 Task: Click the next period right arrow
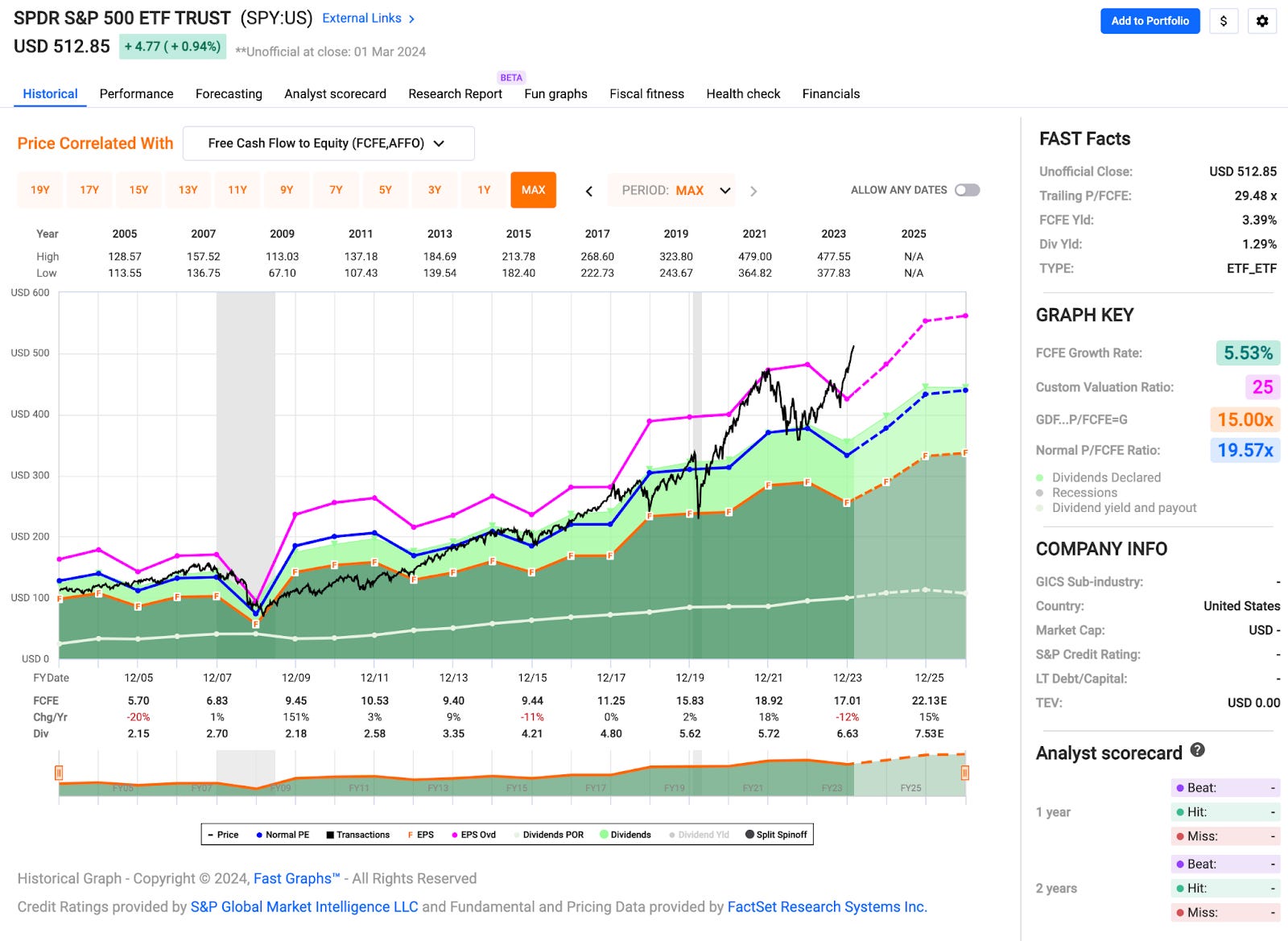(753, 191)
